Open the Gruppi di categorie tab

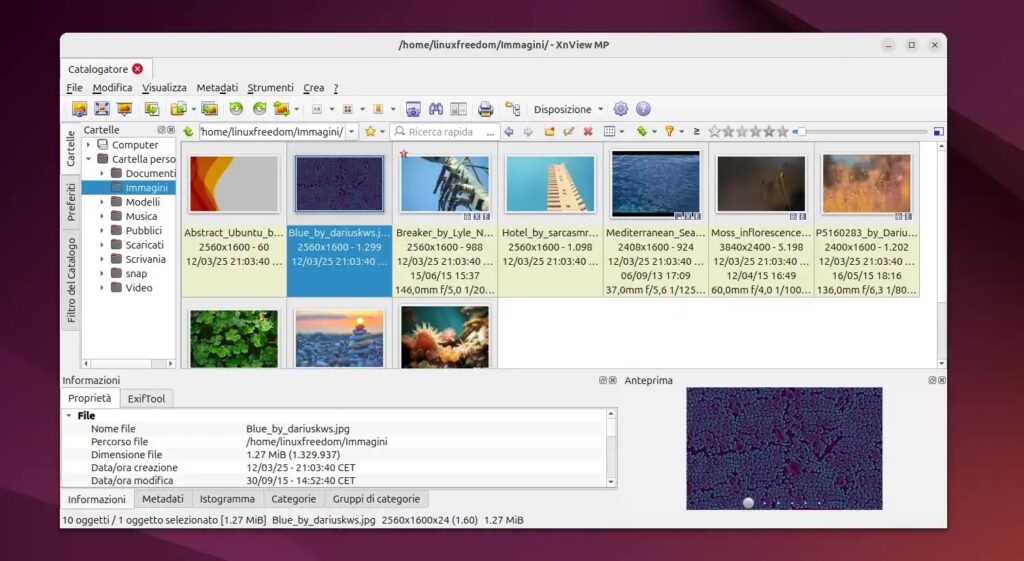coord(376,499)
